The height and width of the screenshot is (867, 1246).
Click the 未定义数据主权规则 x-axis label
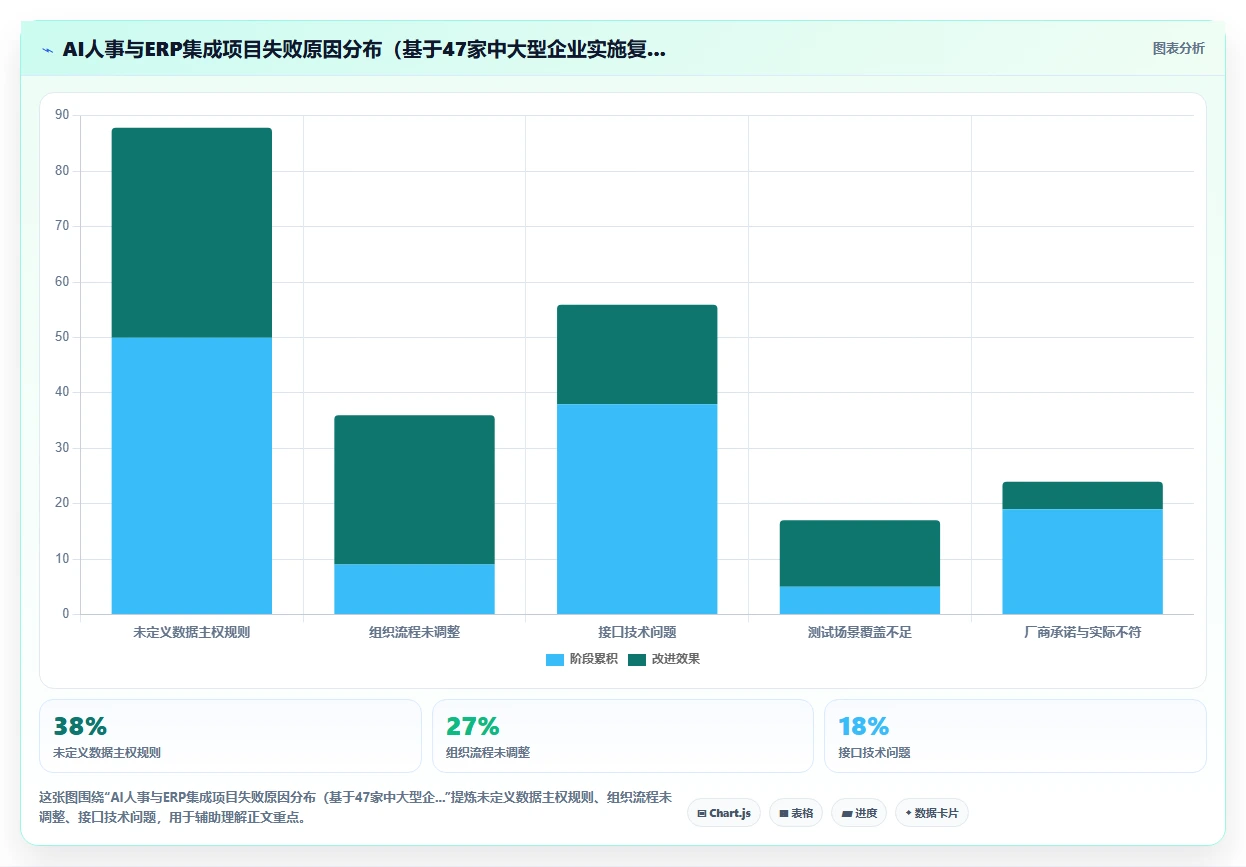[x=192, y=632]
